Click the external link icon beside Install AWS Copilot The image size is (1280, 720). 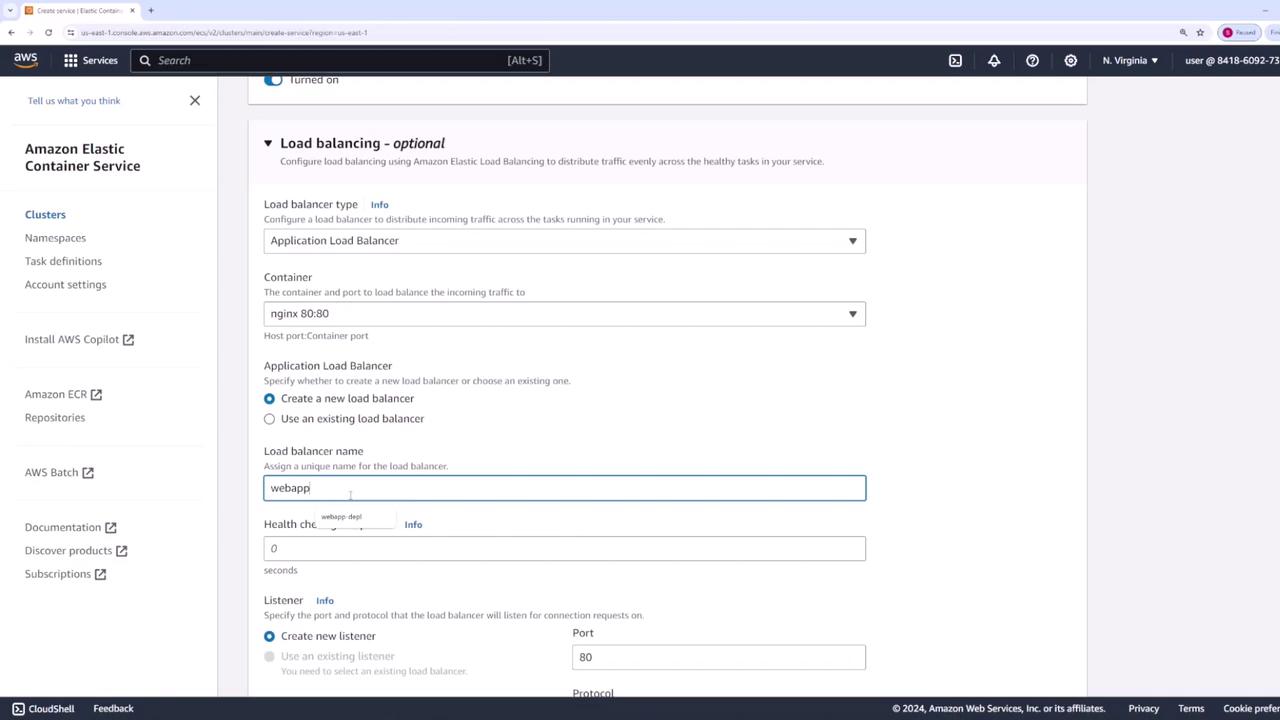[x=128, y=340]
